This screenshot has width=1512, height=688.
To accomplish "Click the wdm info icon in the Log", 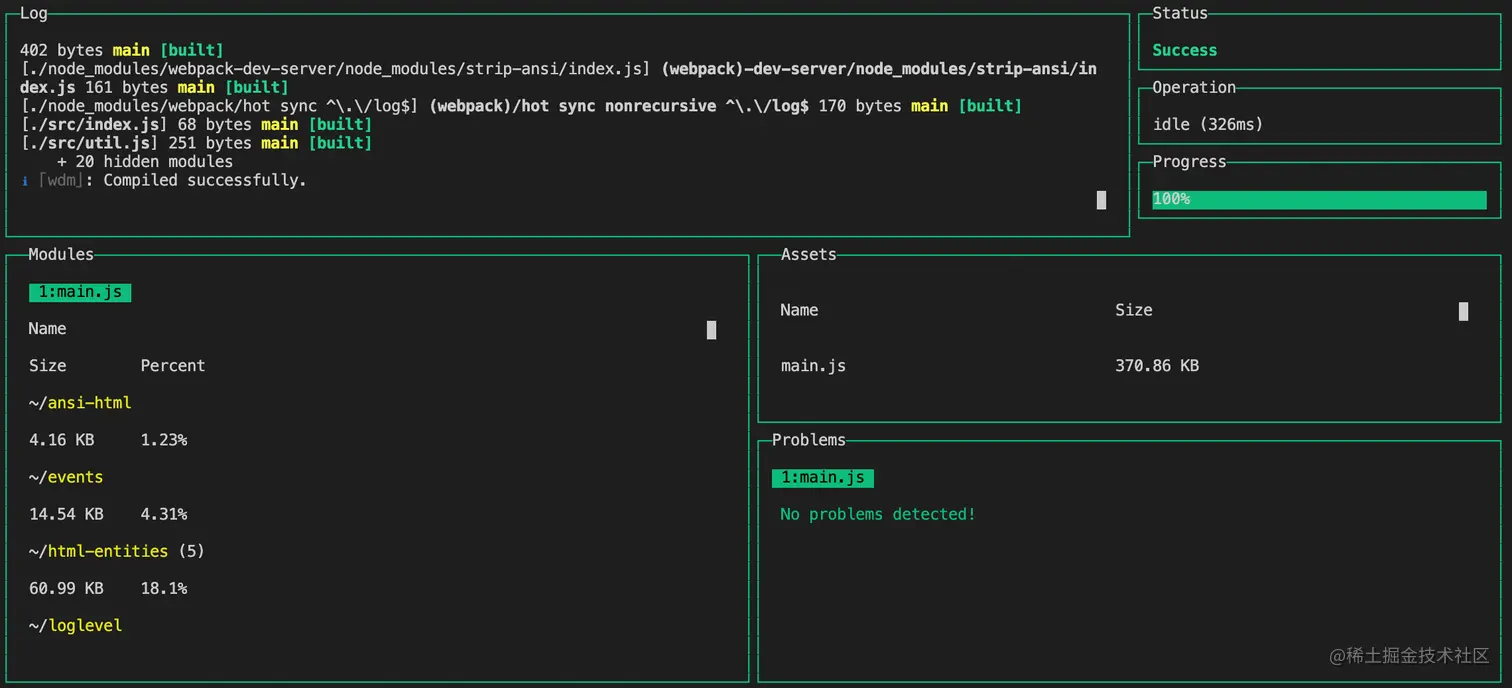I will coord(24,180).
